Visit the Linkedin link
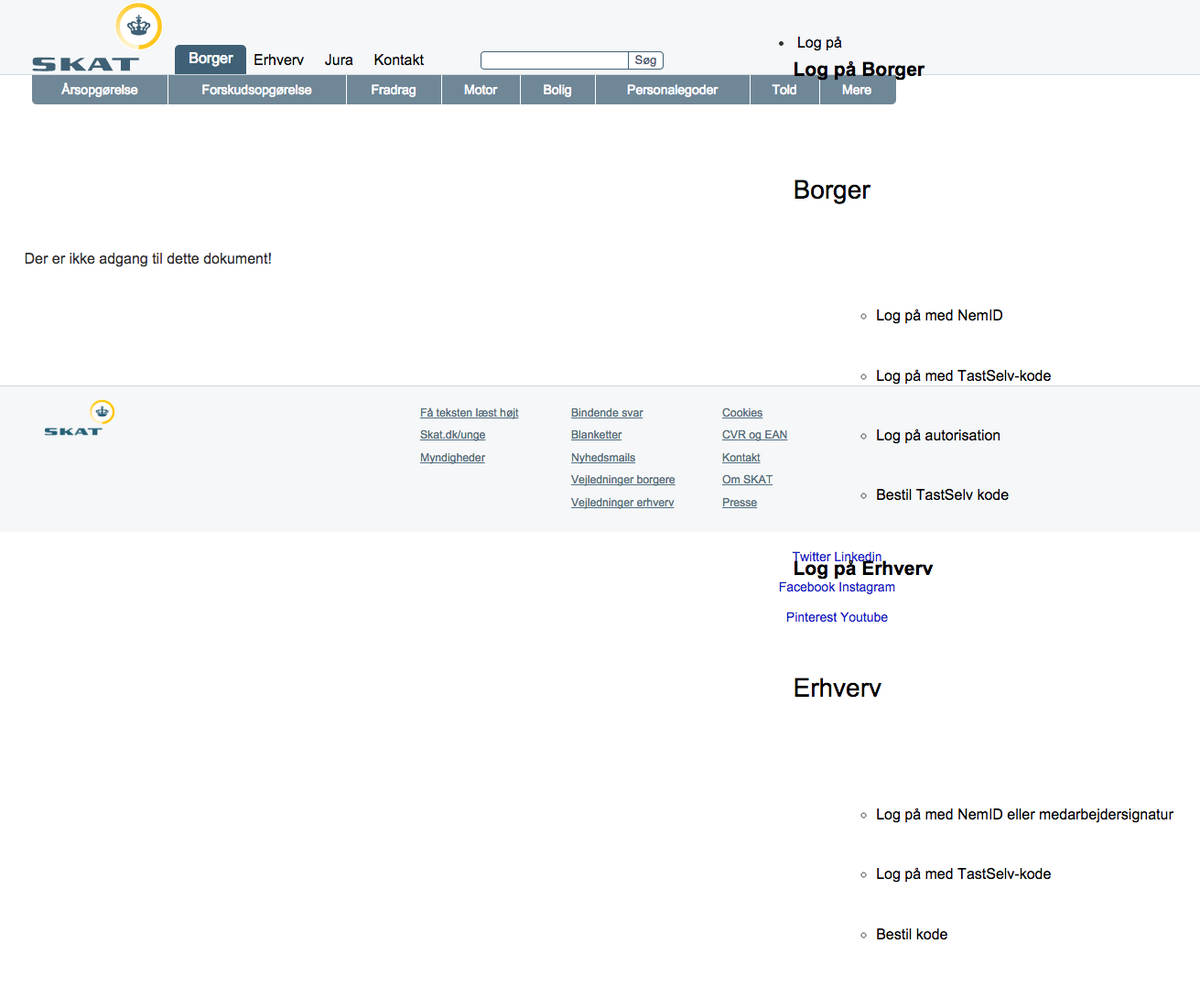 point(858,557)
